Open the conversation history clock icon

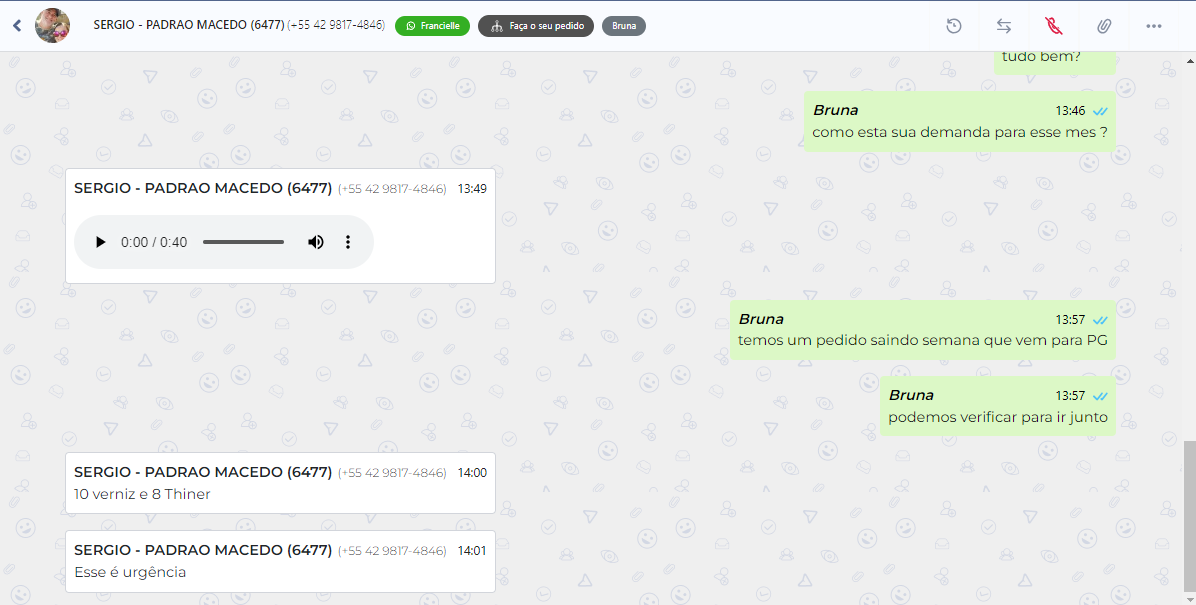(x=953, y=26)
